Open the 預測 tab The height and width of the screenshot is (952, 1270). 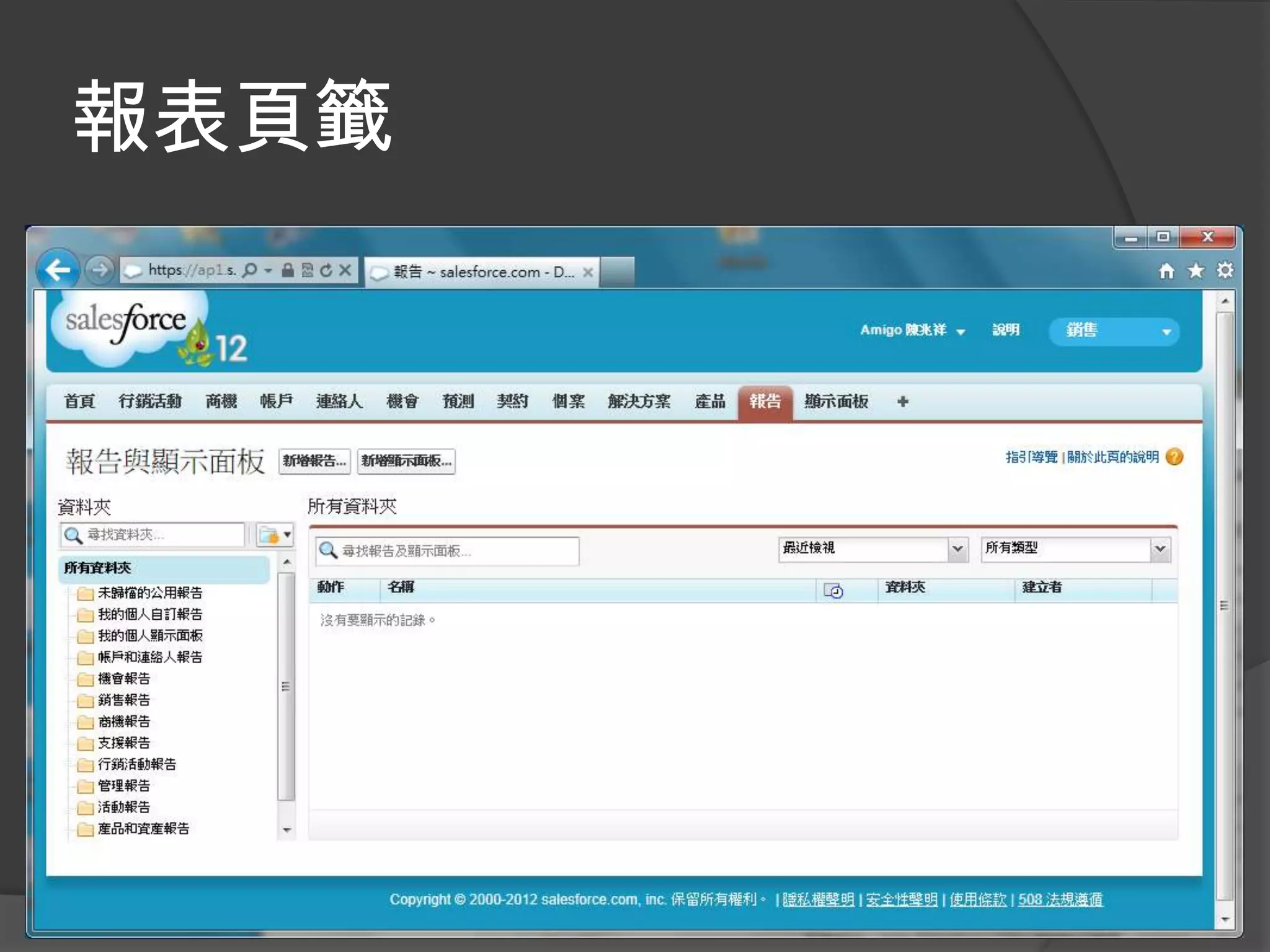458,401
